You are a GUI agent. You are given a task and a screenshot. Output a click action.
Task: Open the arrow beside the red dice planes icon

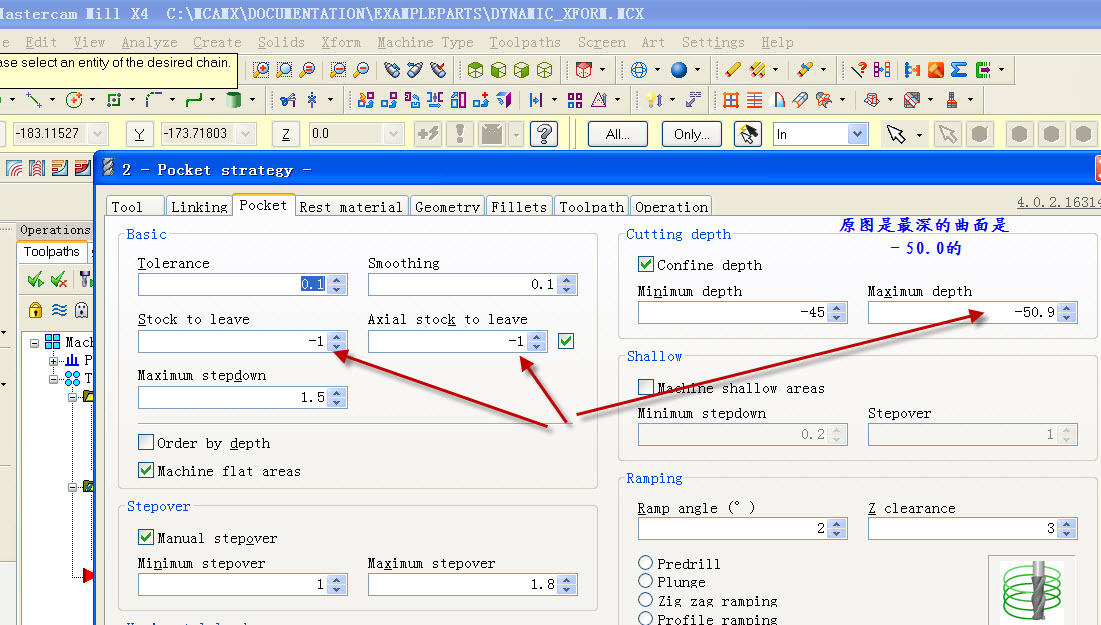coord(602,70)
